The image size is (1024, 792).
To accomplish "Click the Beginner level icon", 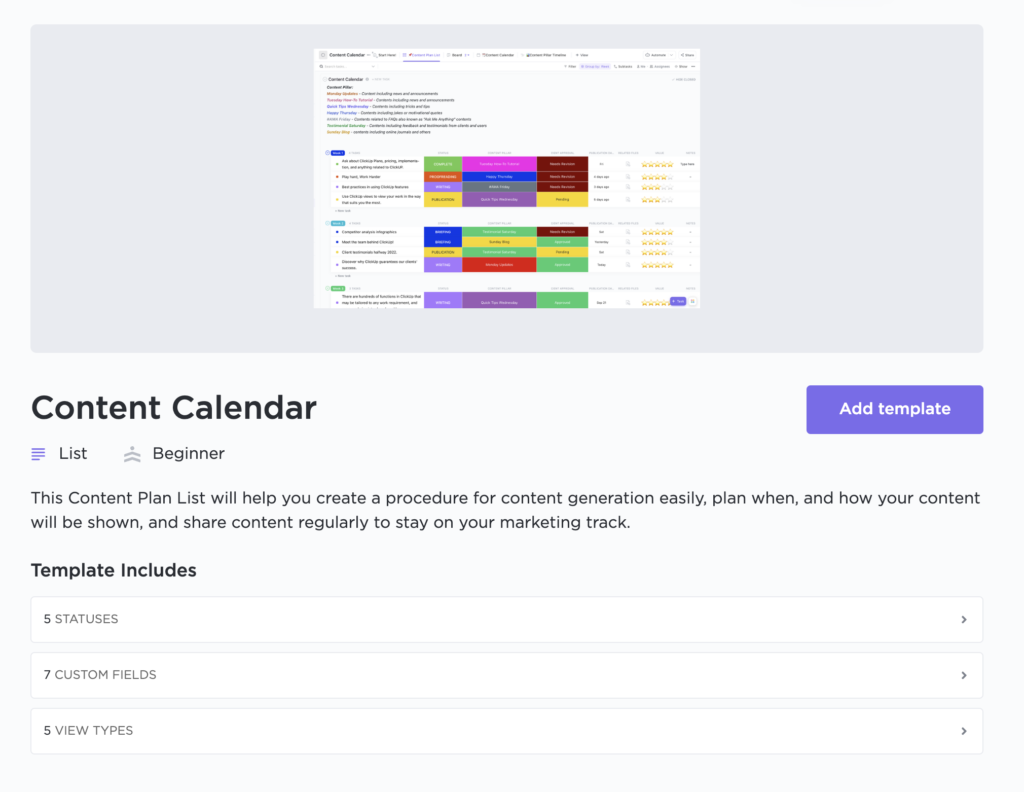I will click(x=133, y=454).
